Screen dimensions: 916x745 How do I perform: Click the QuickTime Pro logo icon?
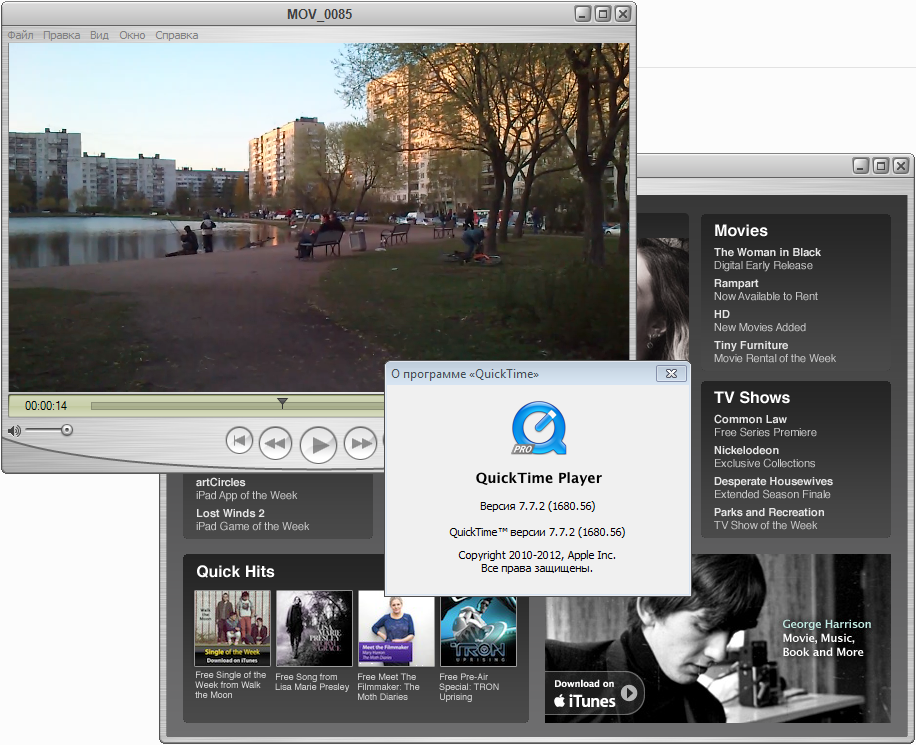click(x=539, y=428)
